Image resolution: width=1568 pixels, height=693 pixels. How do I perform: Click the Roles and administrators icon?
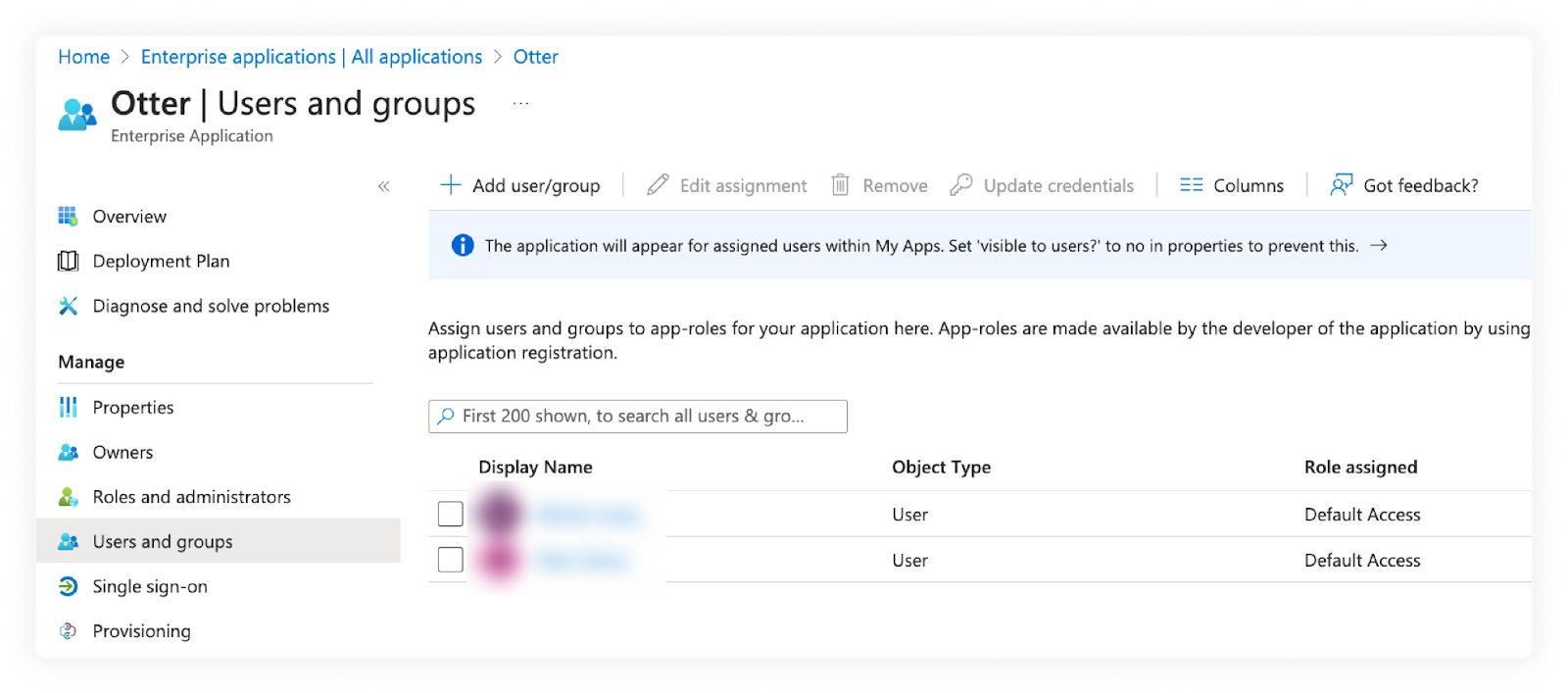pyautogui.click(x=68, y=497)
